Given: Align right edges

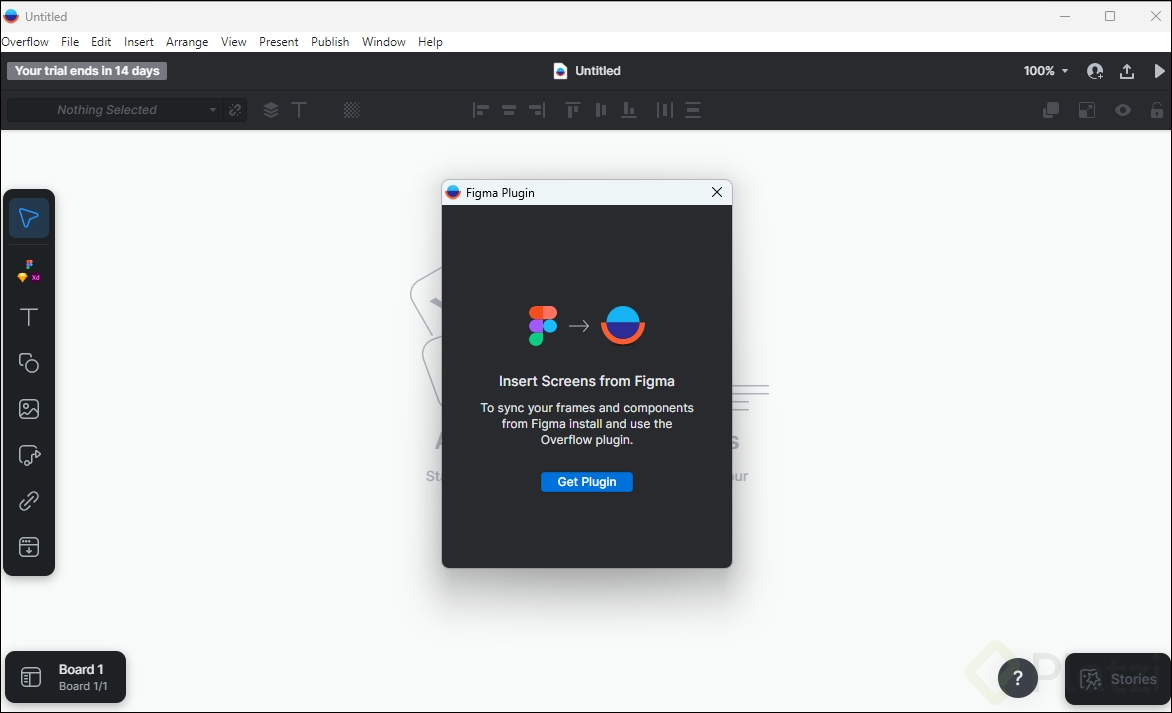Looking at the screenshot, I should click(537, 110).
